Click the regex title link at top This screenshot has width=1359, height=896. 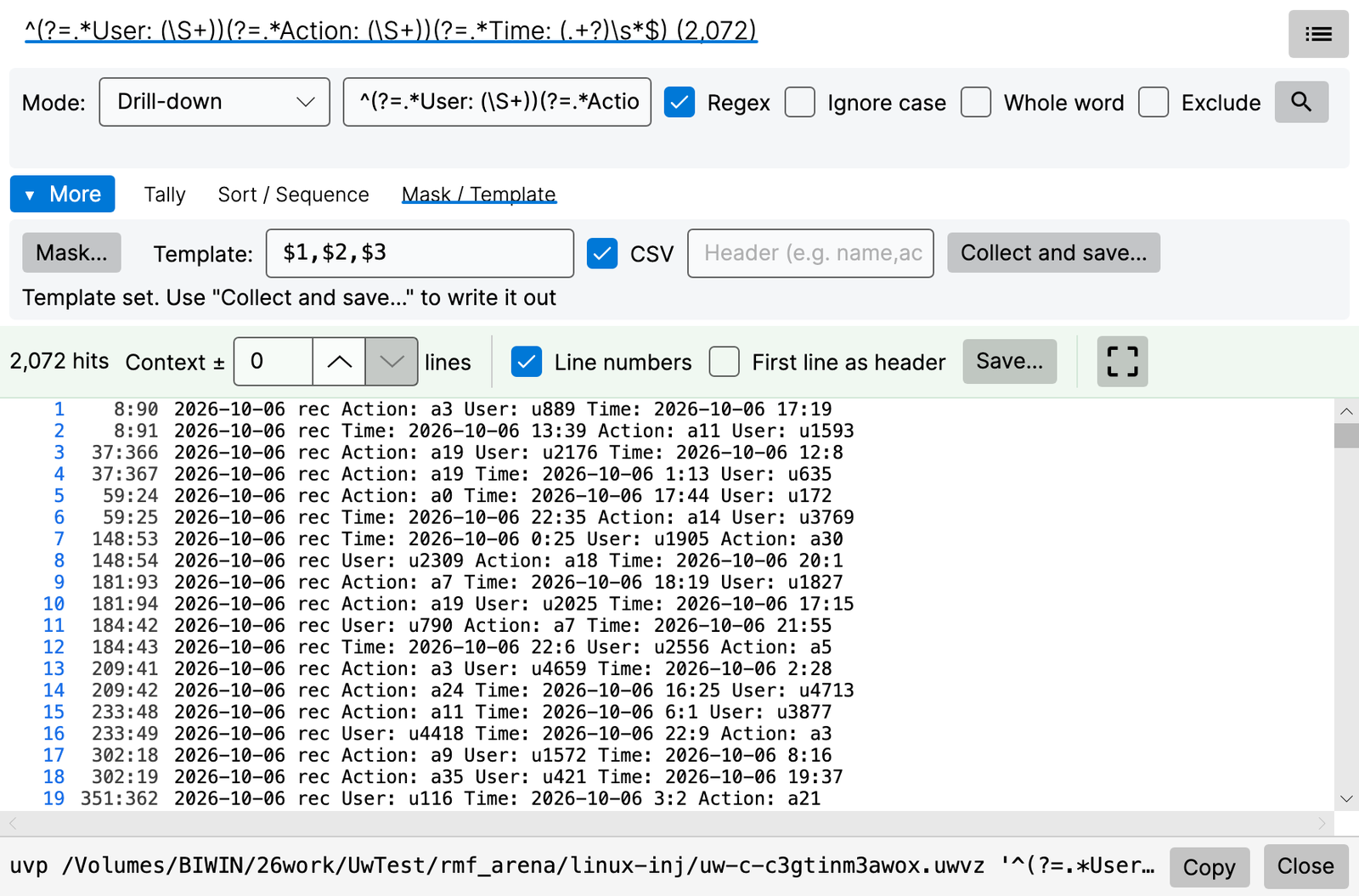[x=391, y=31]
